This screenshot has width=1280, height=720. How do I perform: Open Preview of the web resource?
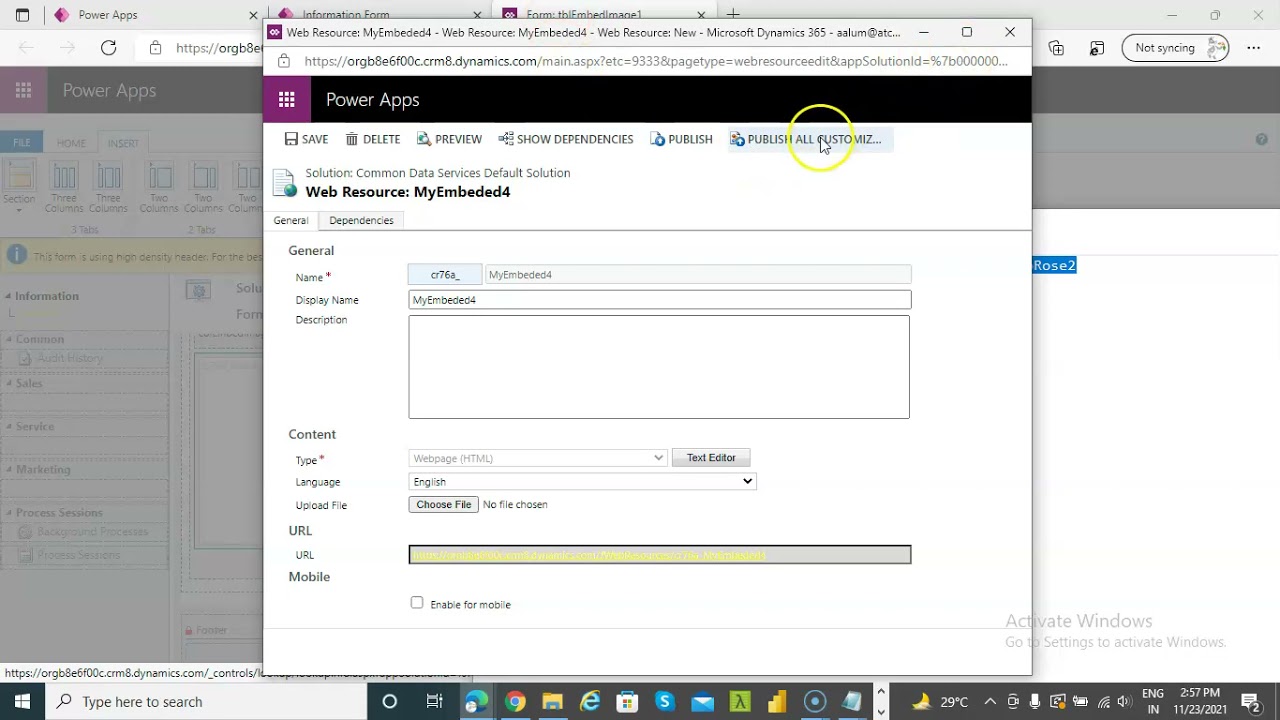pos(449,139)
